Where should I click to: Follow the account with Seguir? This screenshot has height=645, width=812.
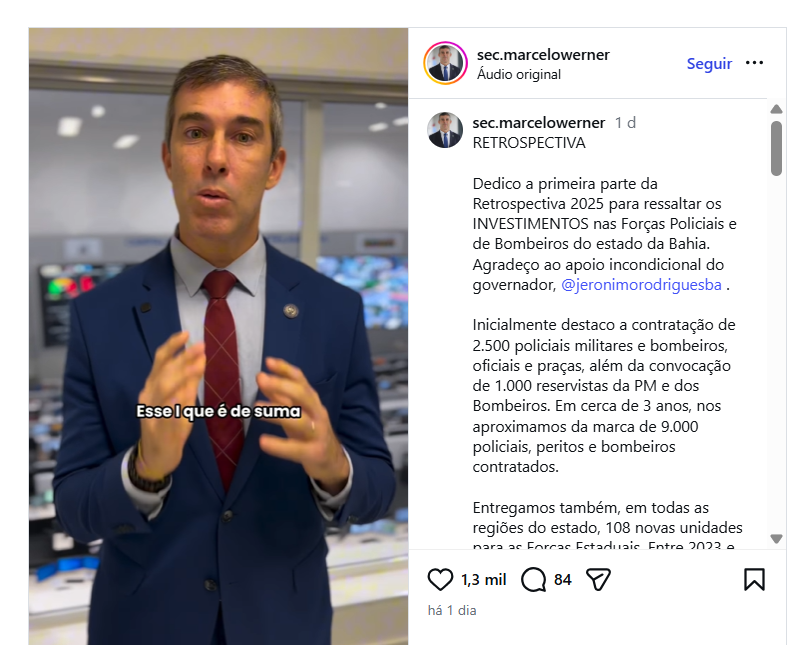pyautogui.click(x=709, y=63)
